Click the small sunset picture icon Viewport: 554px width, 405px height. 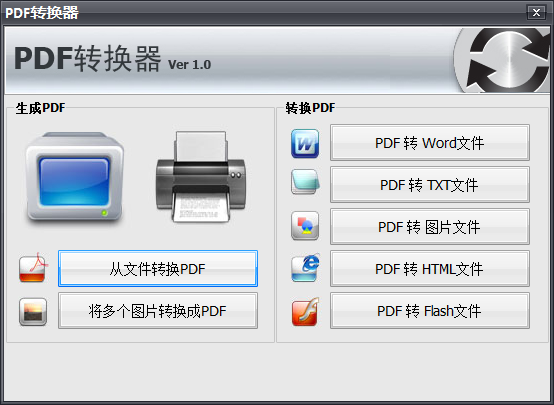click(33, 311)
